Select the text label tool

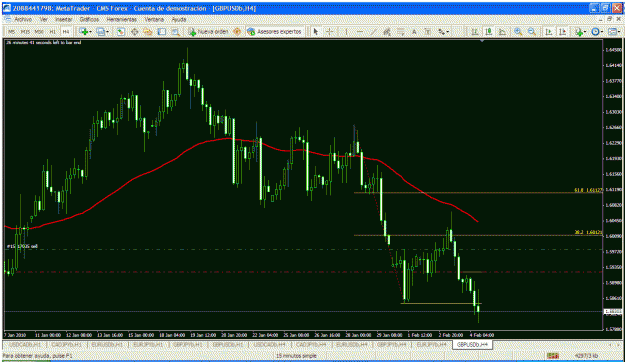tap(427, 31)
